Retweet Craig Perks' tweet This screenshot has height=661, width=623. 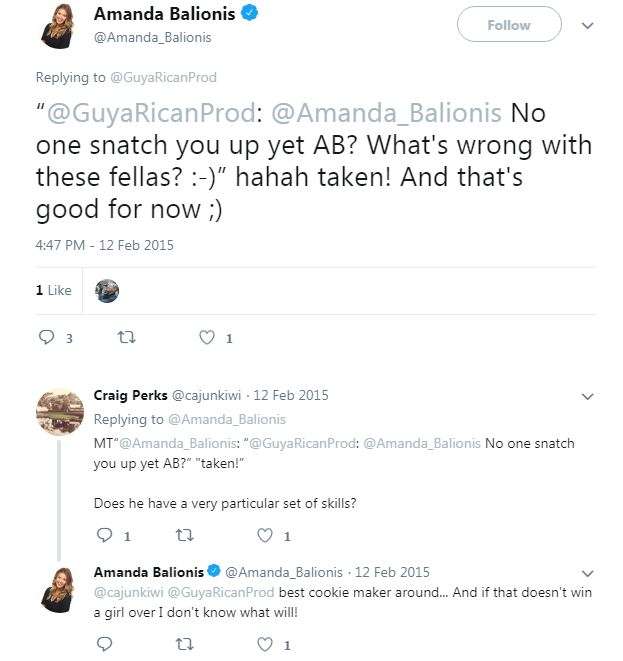(x=183, y=536)
